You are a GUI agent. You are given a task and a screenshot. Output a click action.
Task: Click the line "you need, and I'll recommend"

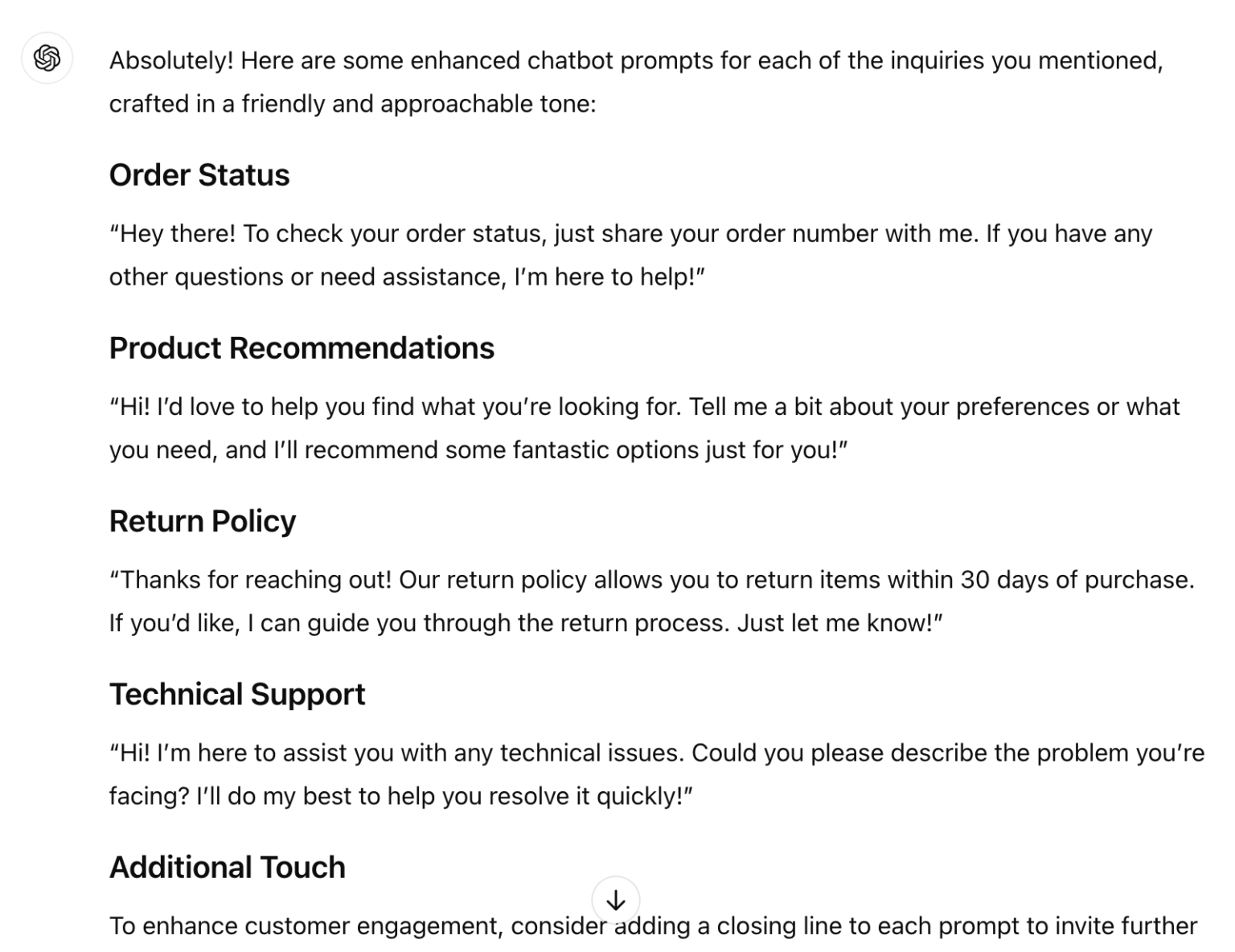click(478, 449)
